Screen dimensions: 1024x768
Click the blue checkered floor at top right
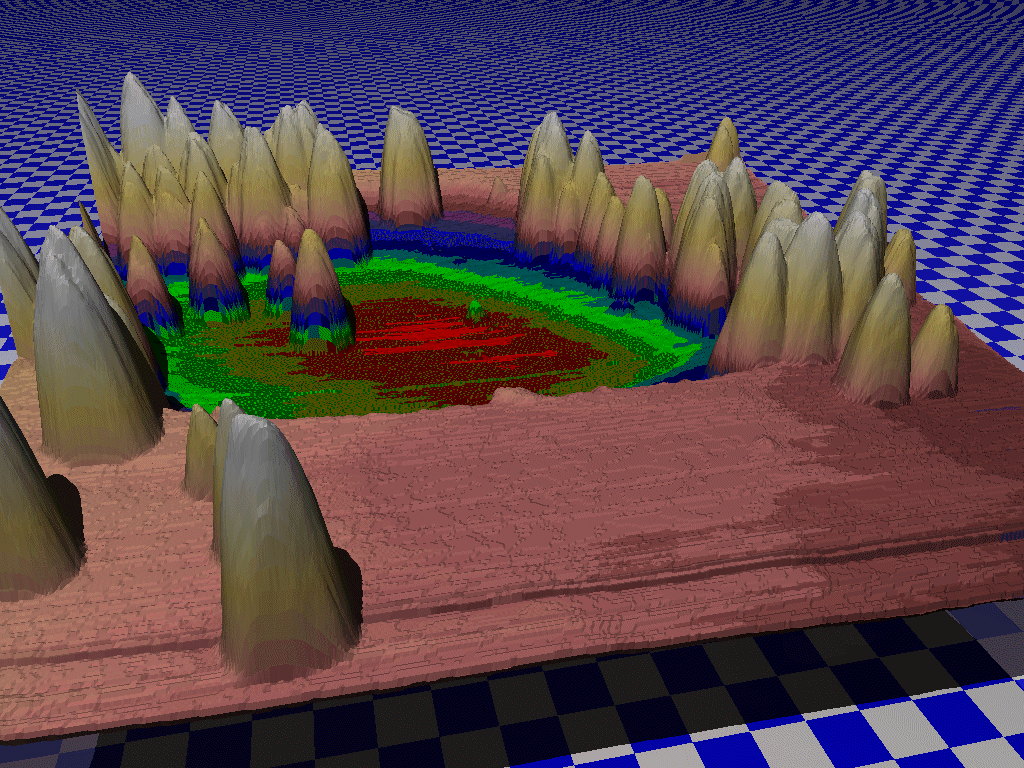pos(850,80)
